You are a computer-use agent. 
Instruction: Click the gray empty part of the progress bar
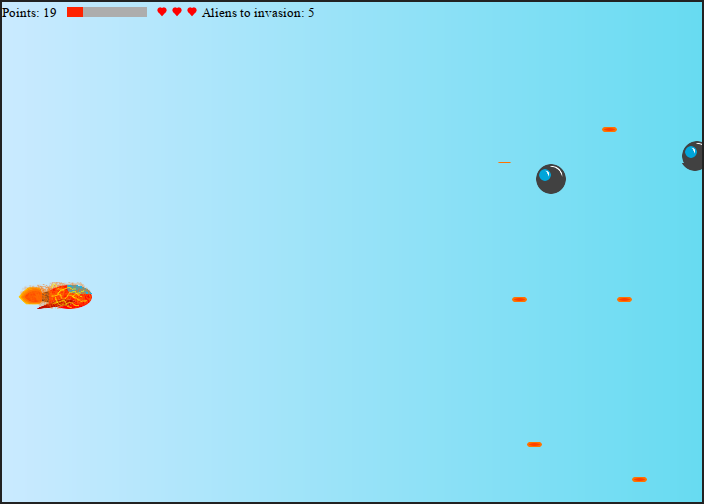[115, 12]
